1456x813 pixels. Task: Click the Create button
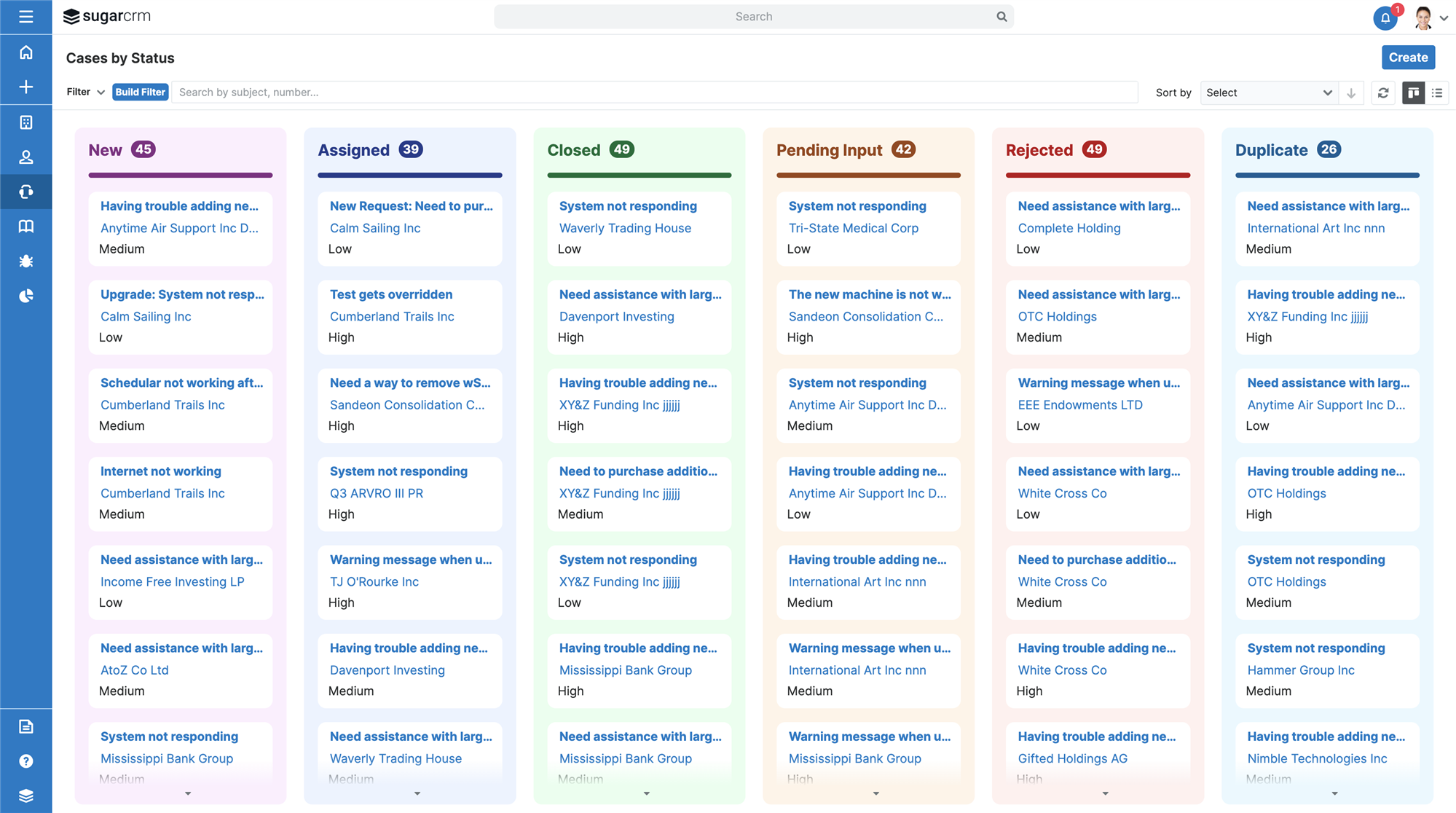pyautogui.click(x=1407, y=58)
